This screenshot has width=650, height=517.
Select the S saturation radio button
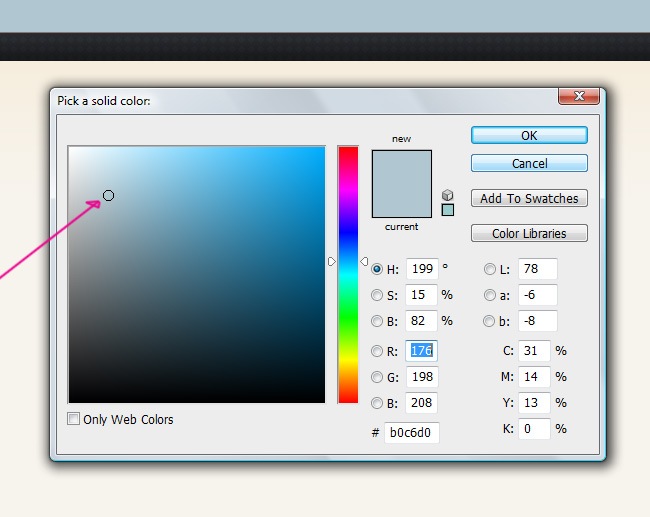377,295
